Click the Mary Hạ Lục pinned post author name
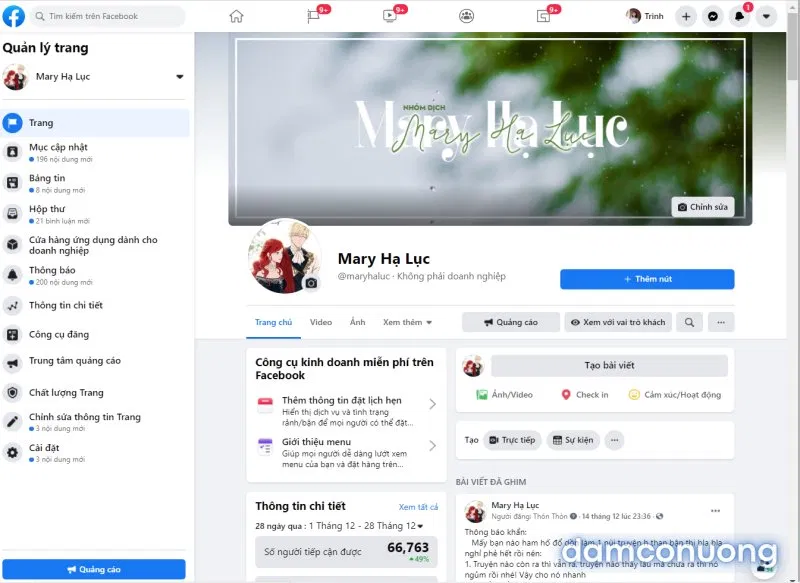Screen dimensions: 800x583 pos(515,505)
